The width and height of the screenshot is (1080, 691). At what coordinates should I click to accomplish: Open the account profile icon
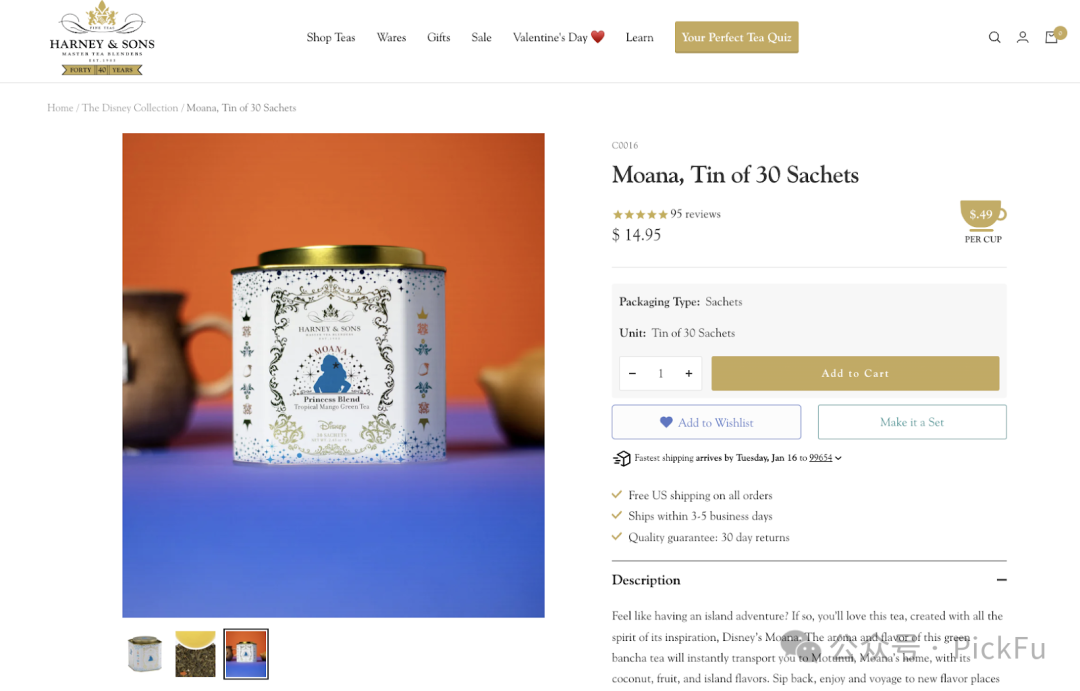click(x=1022, y=38)
